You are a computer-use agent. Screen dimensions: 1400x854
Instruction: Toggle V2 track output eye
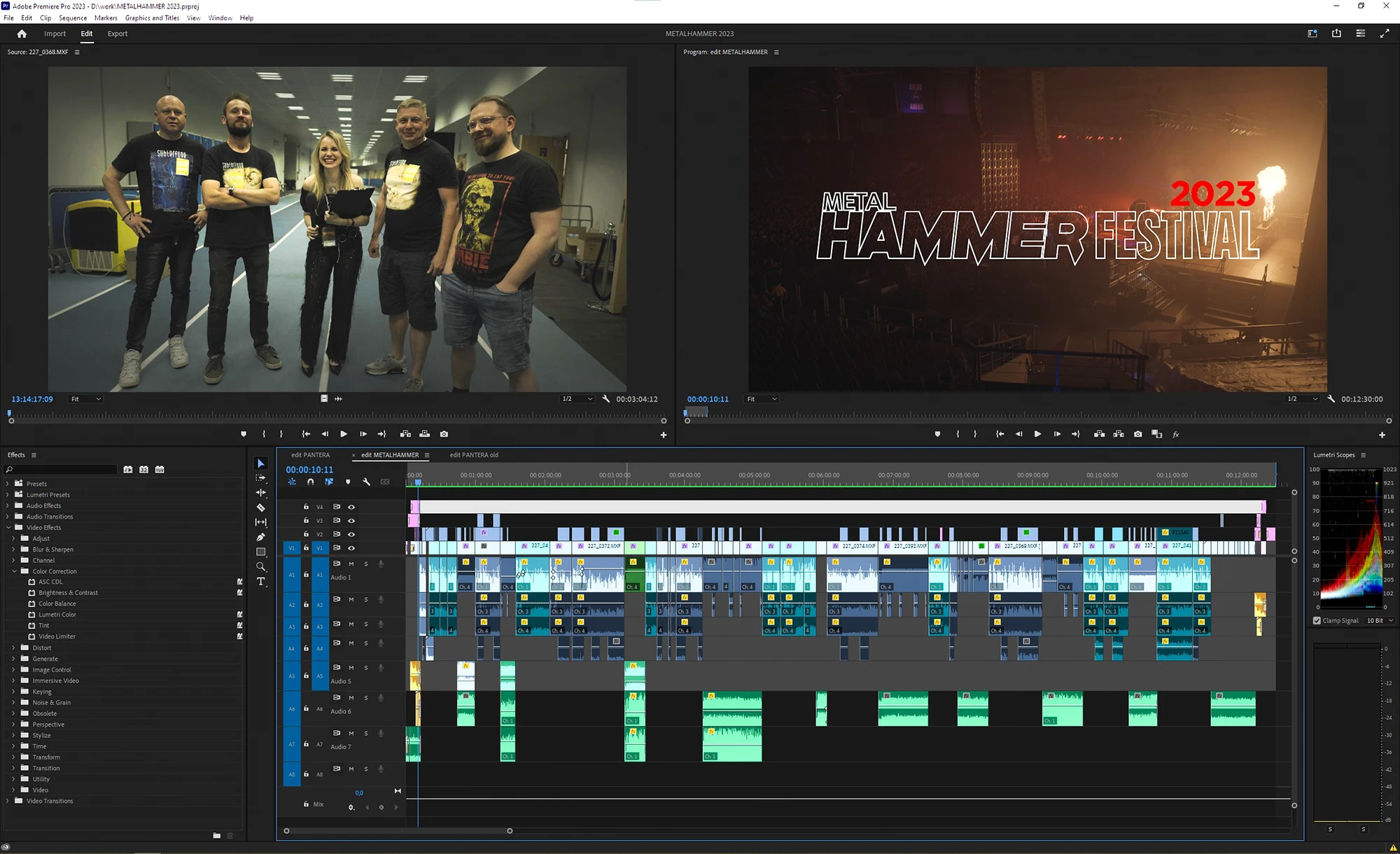pos(351,534)
